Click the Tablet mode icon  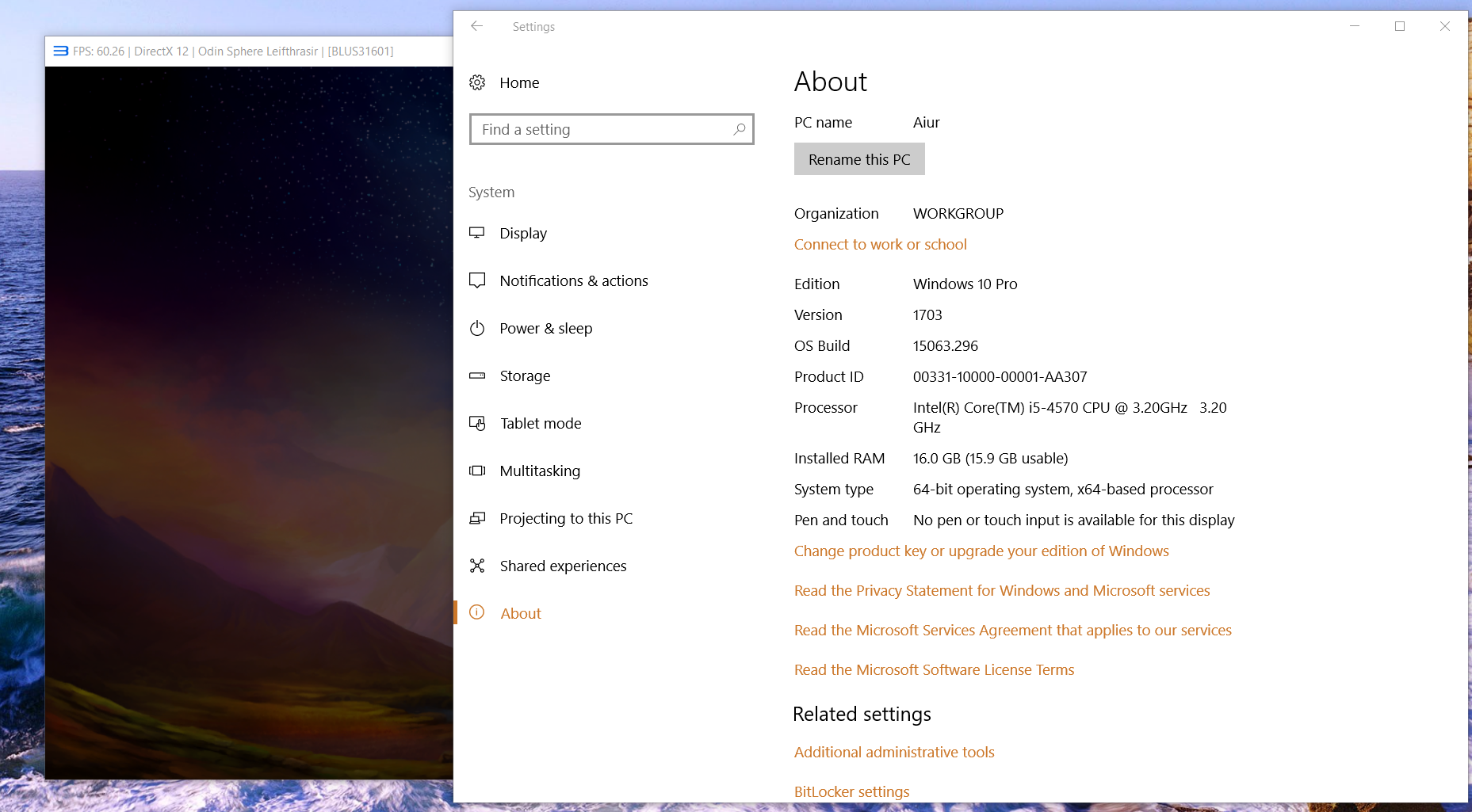pos(477,423)
